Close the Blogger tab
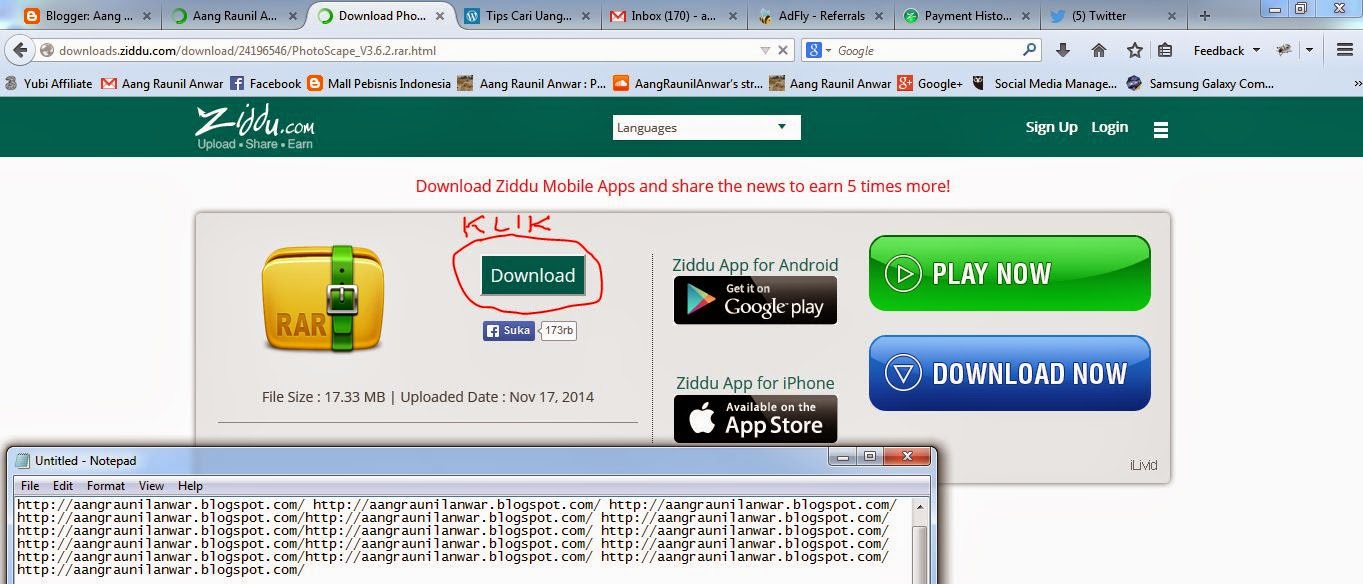Viewport: 1363px width, 584px height. click(145, 16)
